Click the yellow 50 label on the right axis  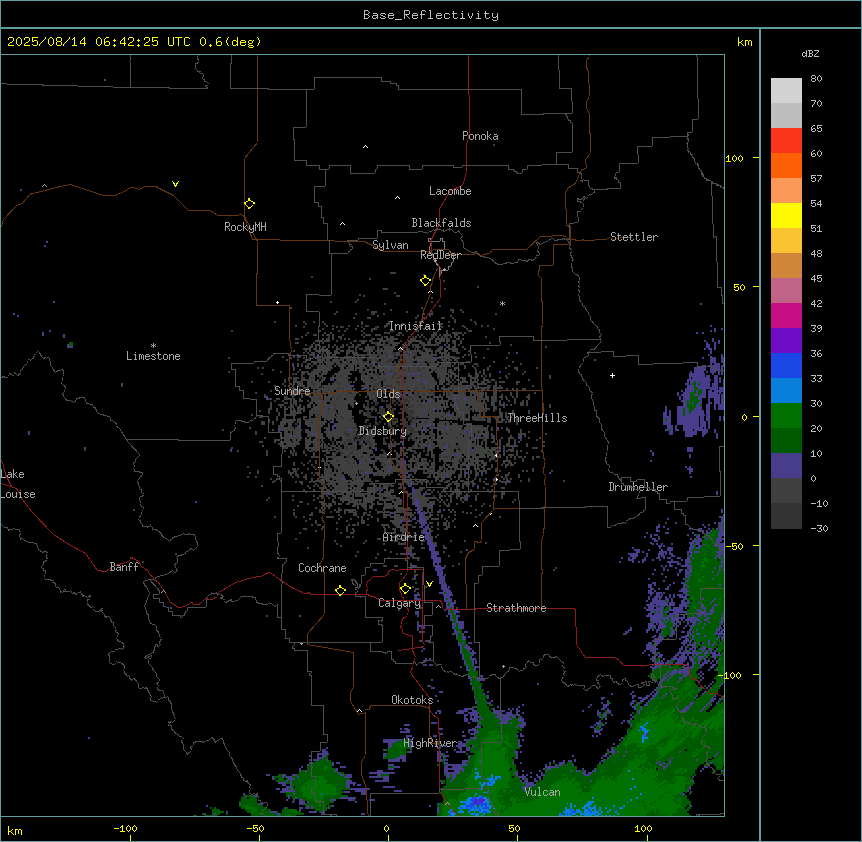(x=739, y=287)
